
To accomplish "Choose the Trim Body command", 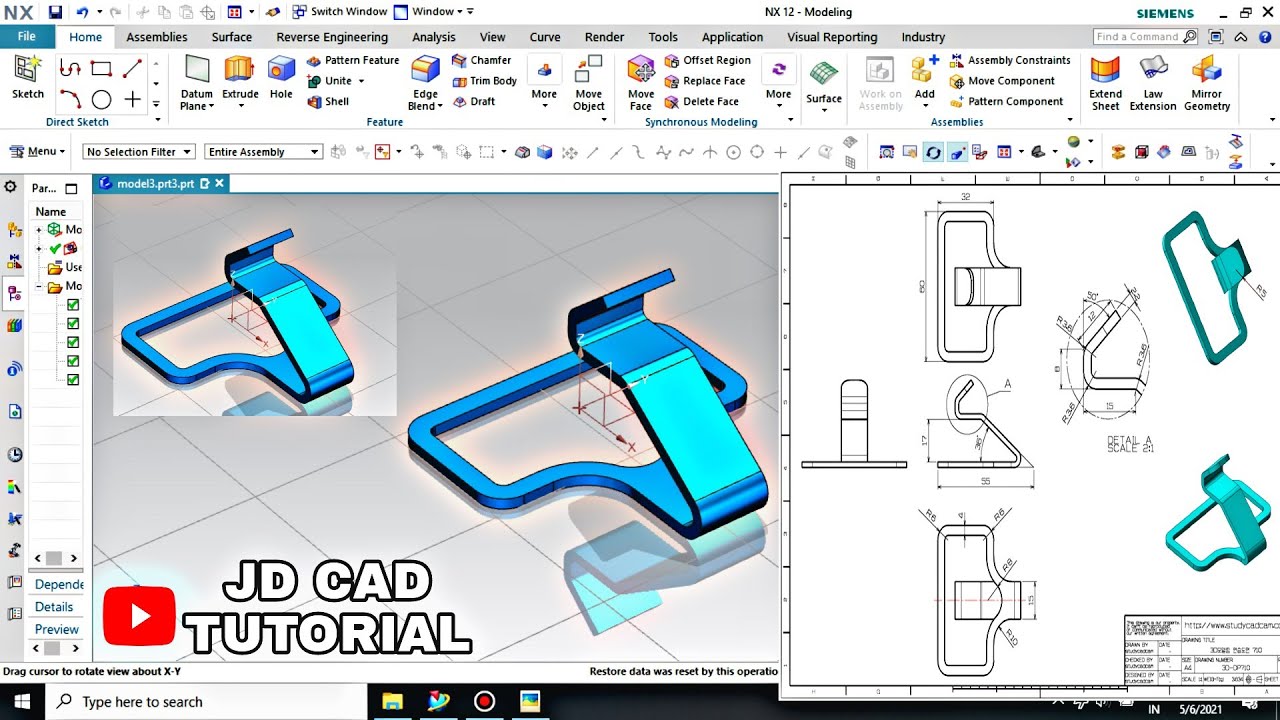I will click(484, 81).
